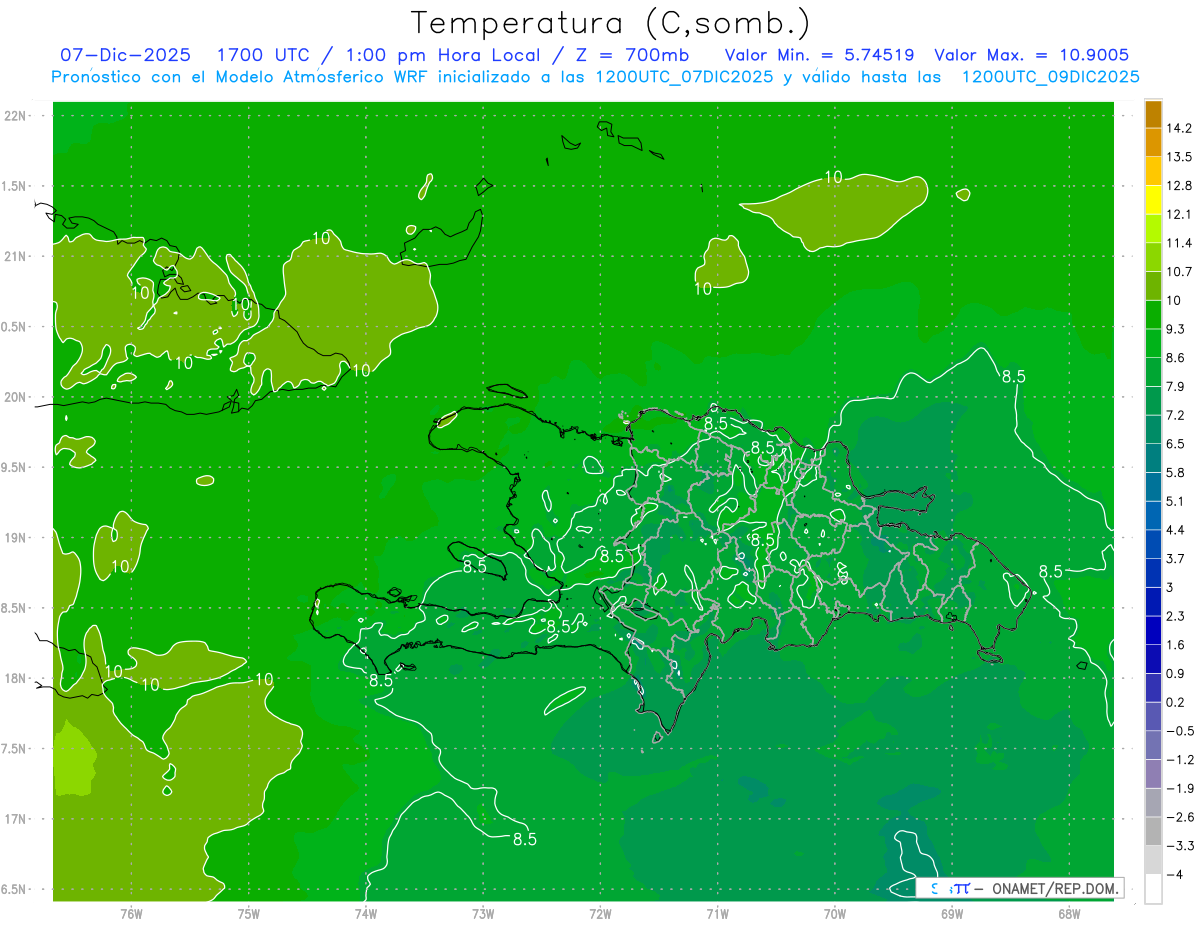Click the '22N' latitude axis label
The height and width of the screenshot is (927, 1200).
tap(17, 115)
